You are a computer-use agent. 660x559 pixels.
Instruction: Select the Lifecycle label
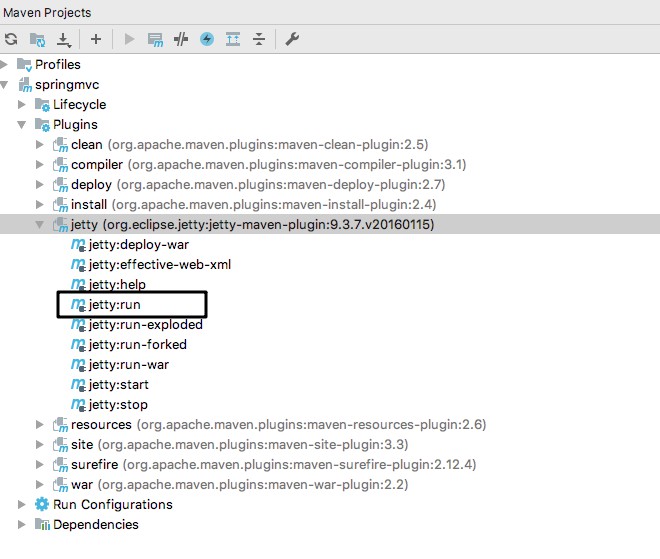[x=80, y=104]
